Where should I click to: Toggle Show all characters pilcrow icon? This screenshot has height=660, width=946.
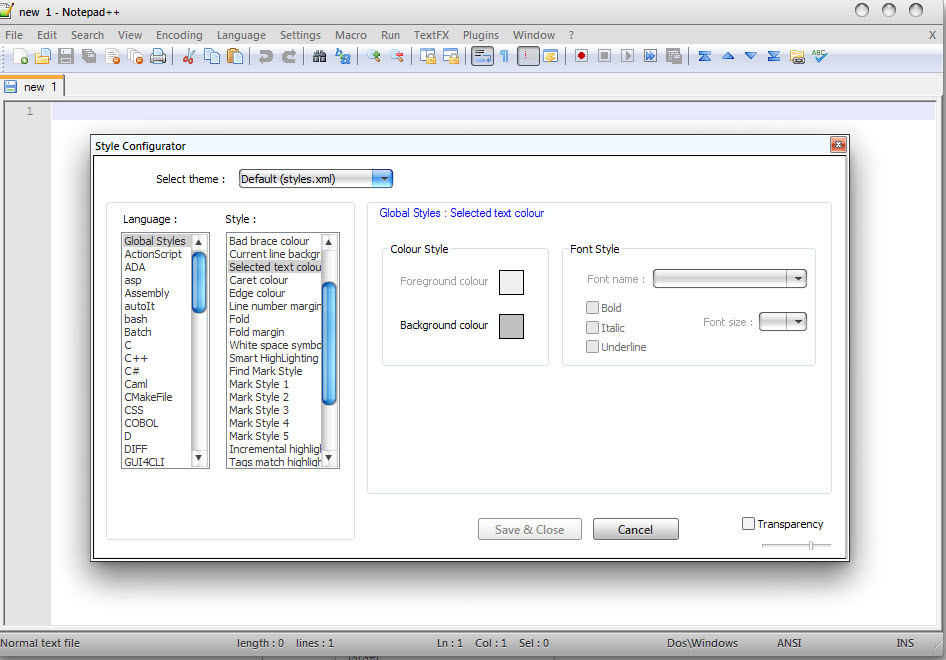tap(505, 57)
